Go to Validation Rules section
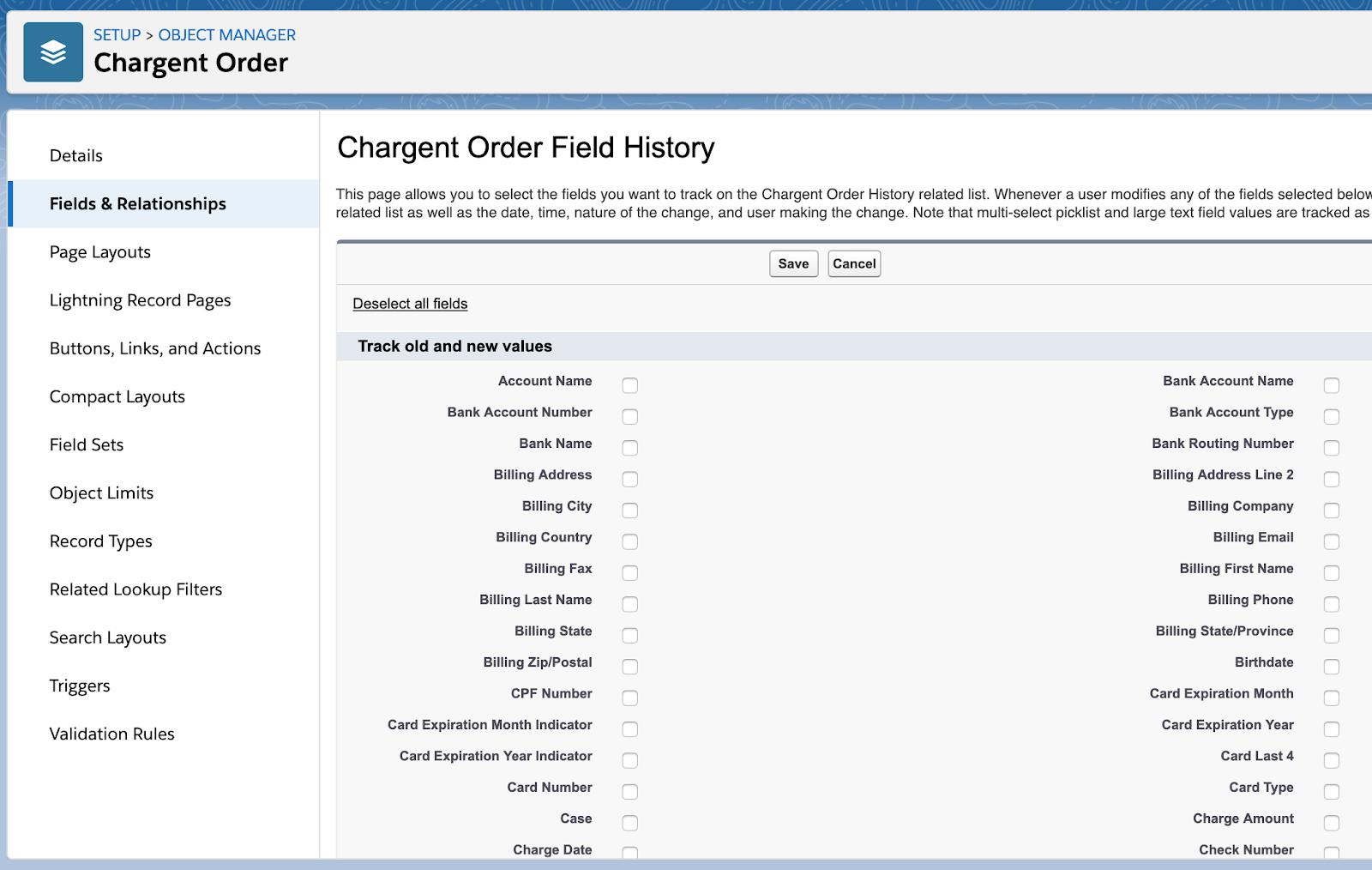Image resolution: width=1372 pixels, height=870 pixels. click(111, 734)
